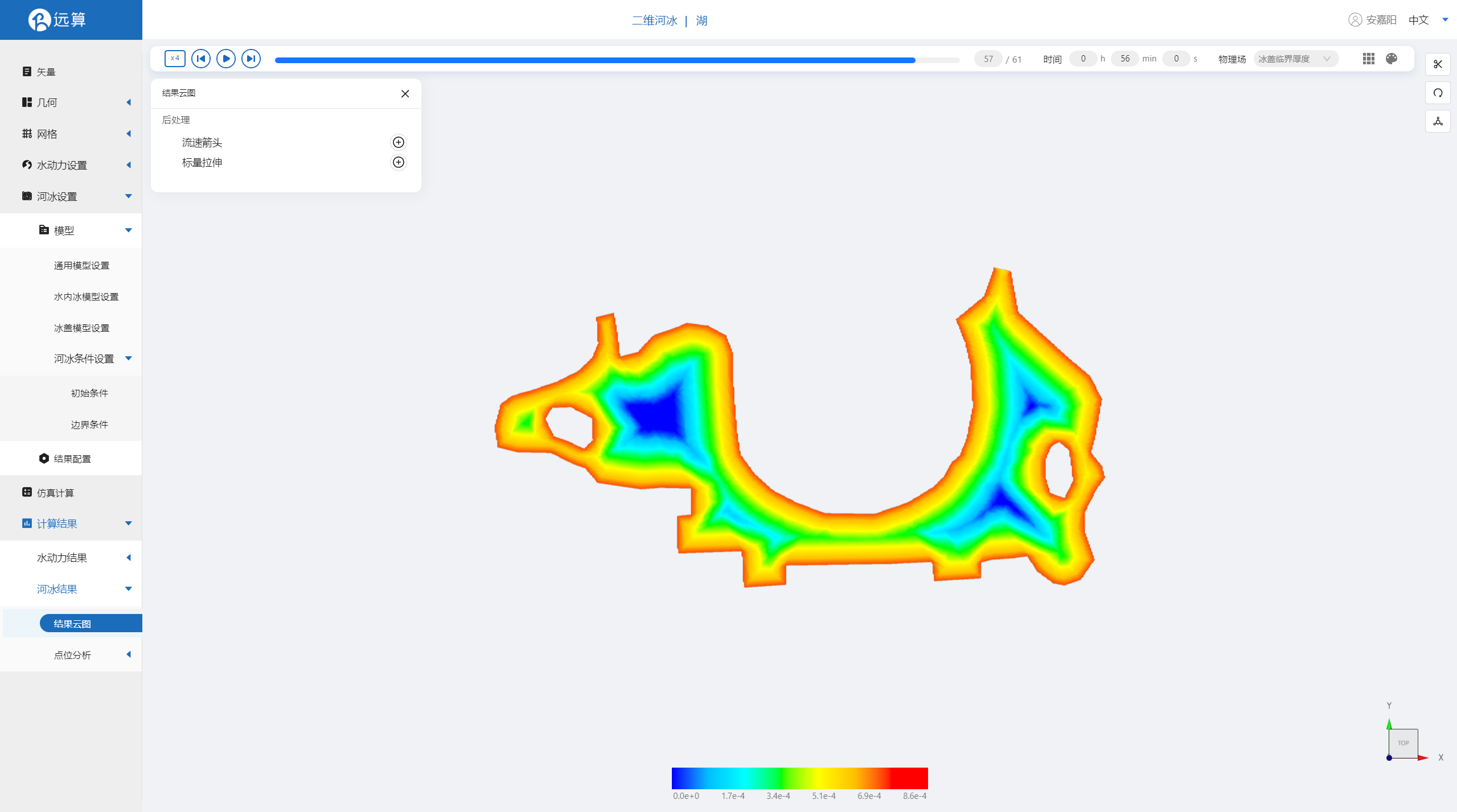Add 标量拉伸 post-processing item
Viewport: 1457px width, 812px height.
pos(399,162)
